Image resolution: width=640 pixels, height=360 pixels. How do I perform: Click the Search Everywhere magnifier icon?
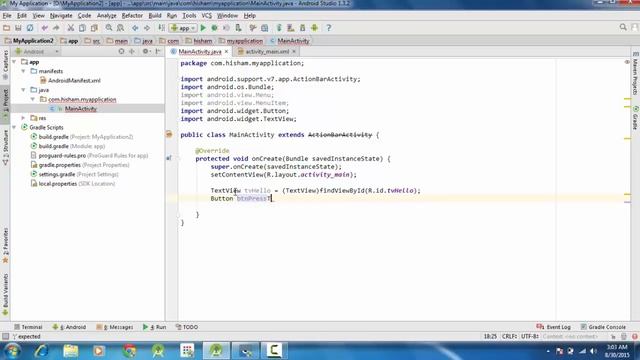(623, 27)
